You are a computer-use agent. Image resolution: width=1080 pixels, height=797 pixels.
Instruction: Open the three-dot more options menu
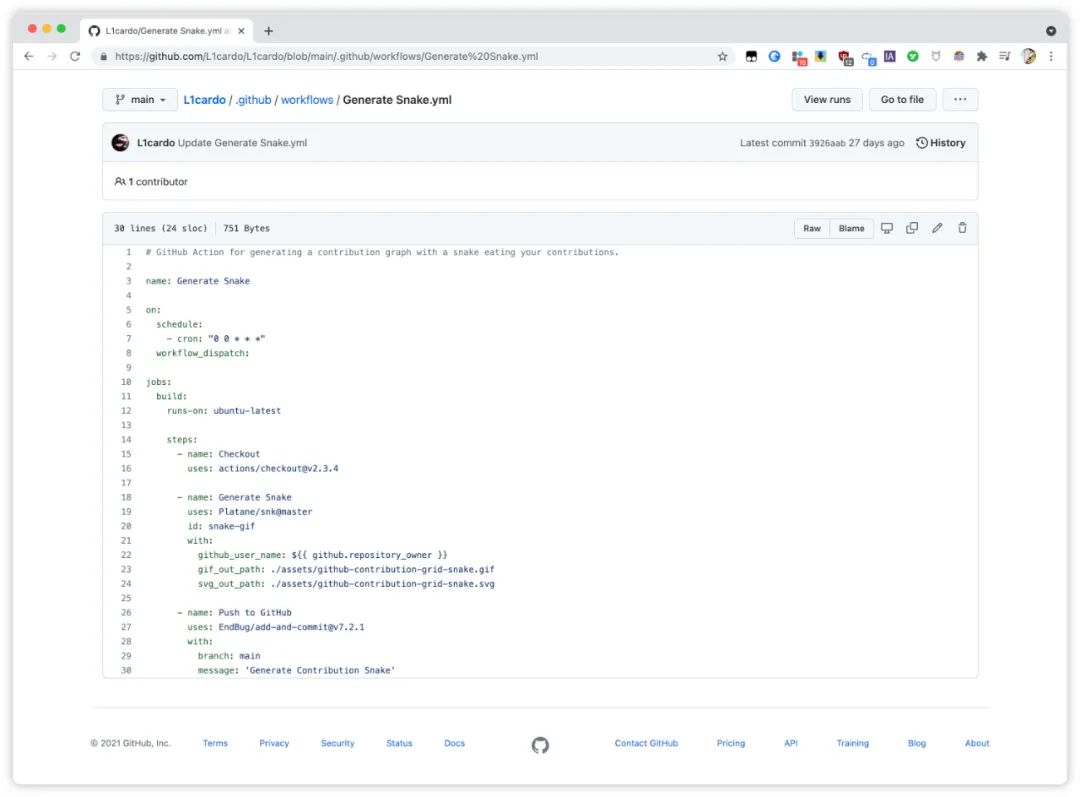(x=960, y=100)
